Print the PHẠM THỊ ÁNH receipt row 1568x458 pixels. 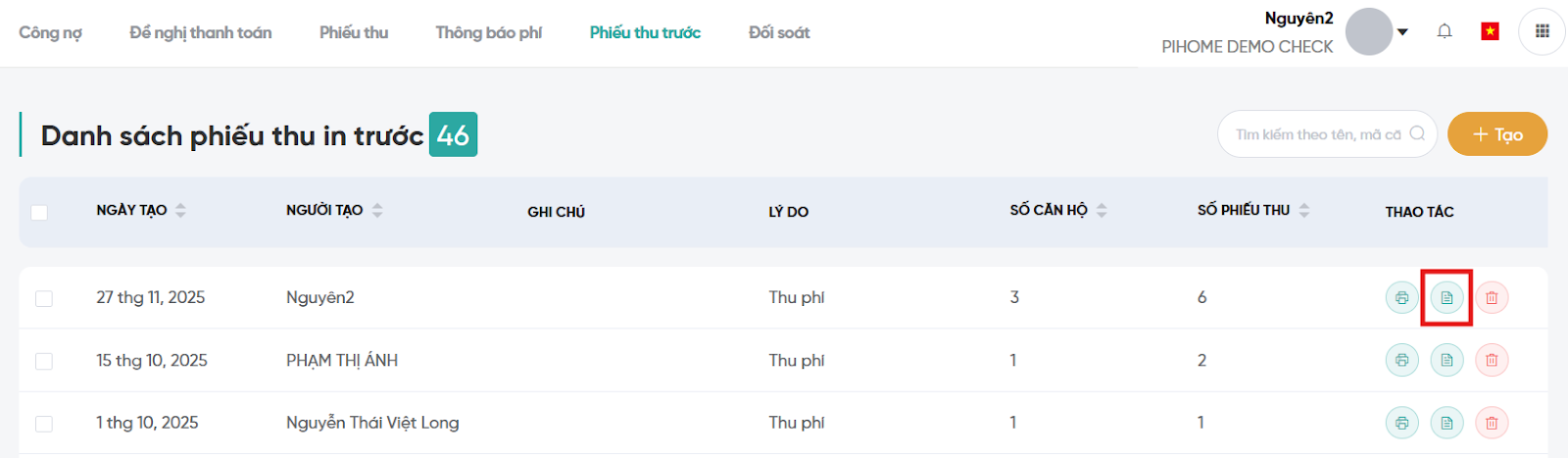pos(1401,360)
